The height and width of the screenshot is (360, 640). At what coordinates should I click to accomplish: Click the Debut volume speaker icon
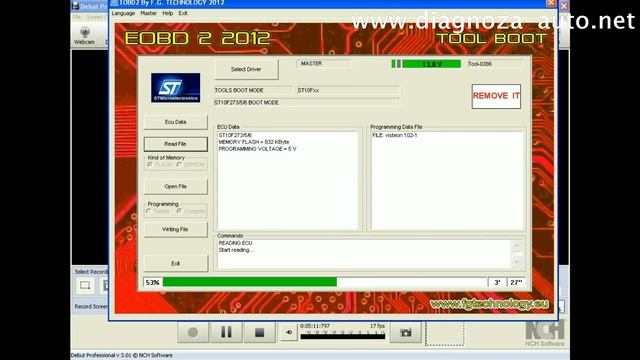(x=289, y=333)
